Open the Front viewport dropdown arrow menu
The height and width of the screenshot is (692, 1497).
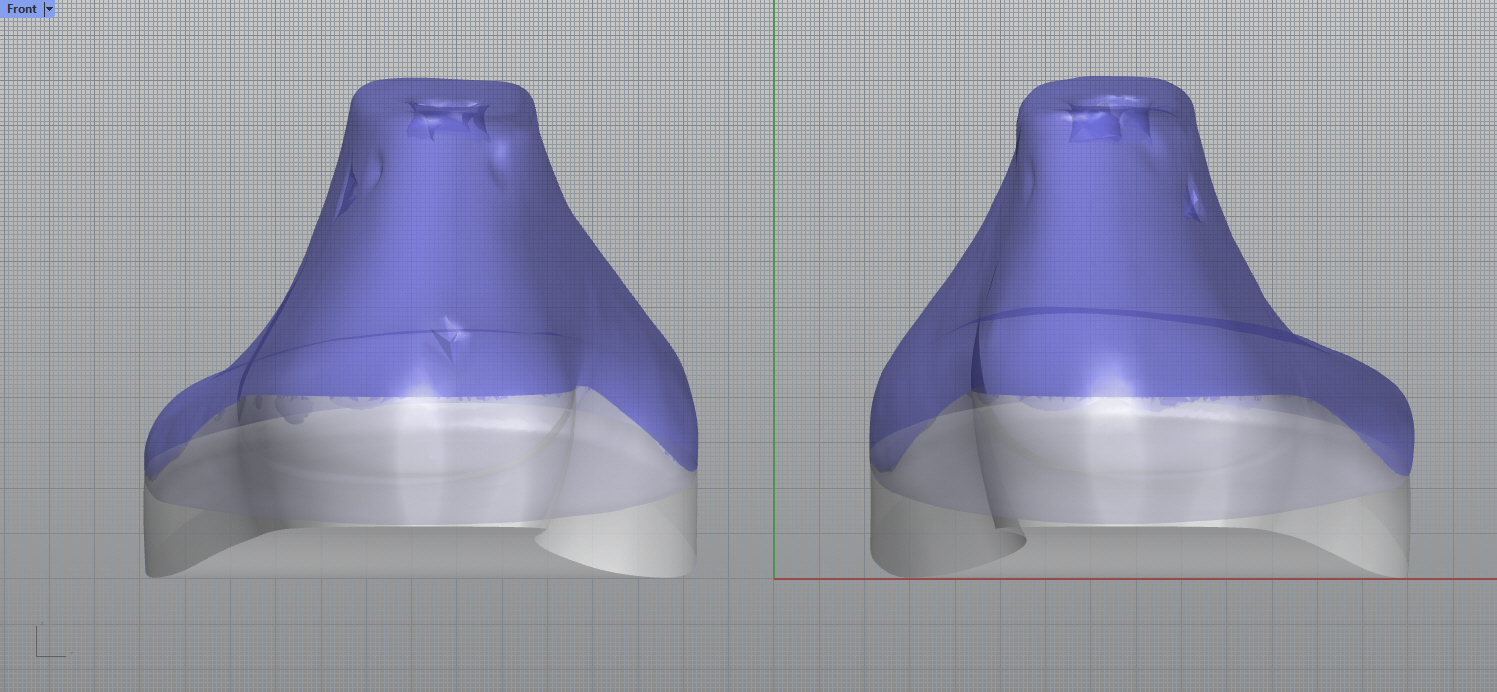[x=49, y=9]
